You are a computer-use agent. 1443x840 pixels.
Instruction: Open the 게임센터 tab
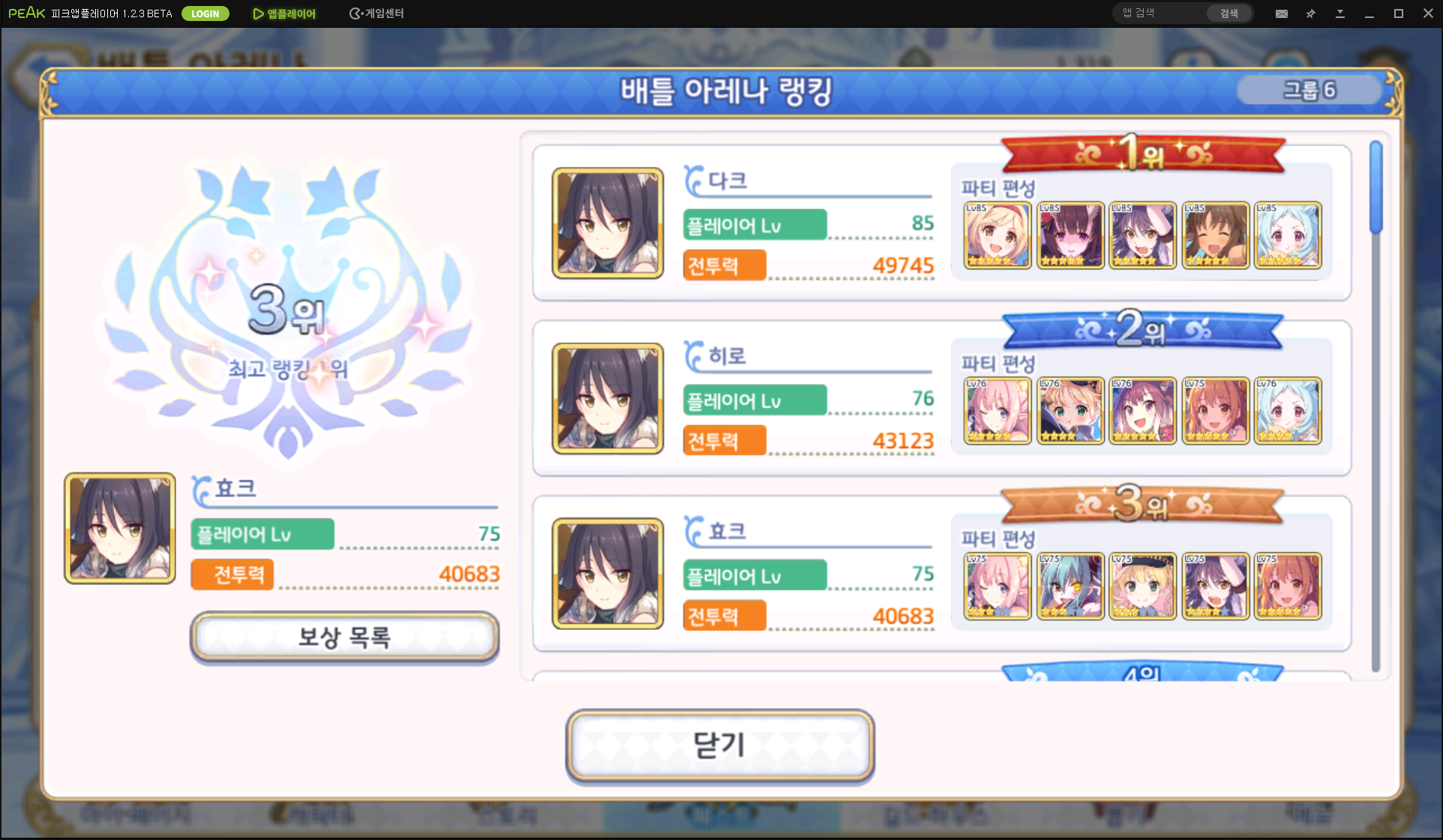point(376,13)
